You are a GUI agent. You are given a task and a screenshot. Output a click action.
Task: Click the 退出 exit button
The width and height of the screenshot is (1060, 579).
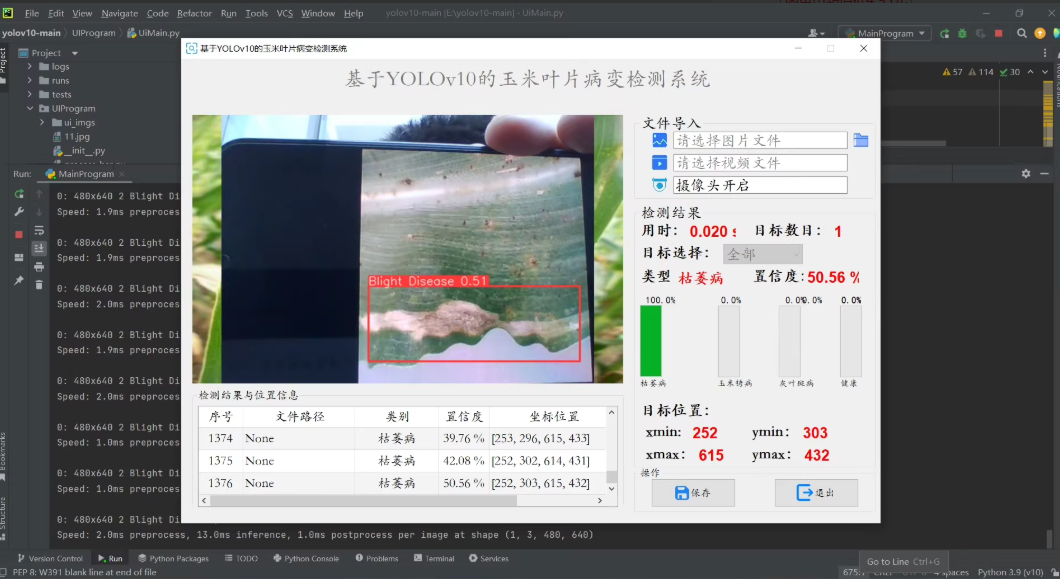[x=816, y=492]
